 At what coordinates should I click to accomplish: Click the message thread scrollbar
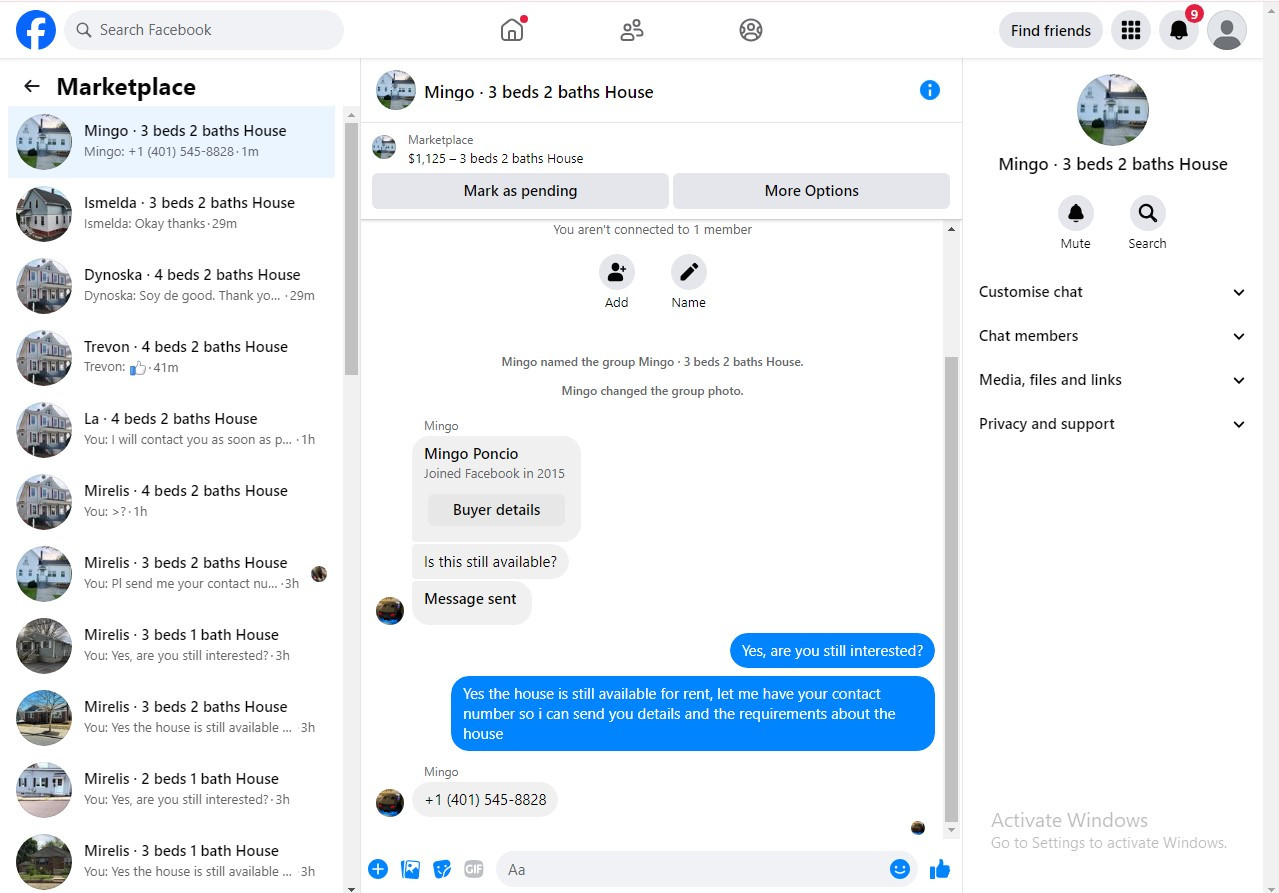951,588
